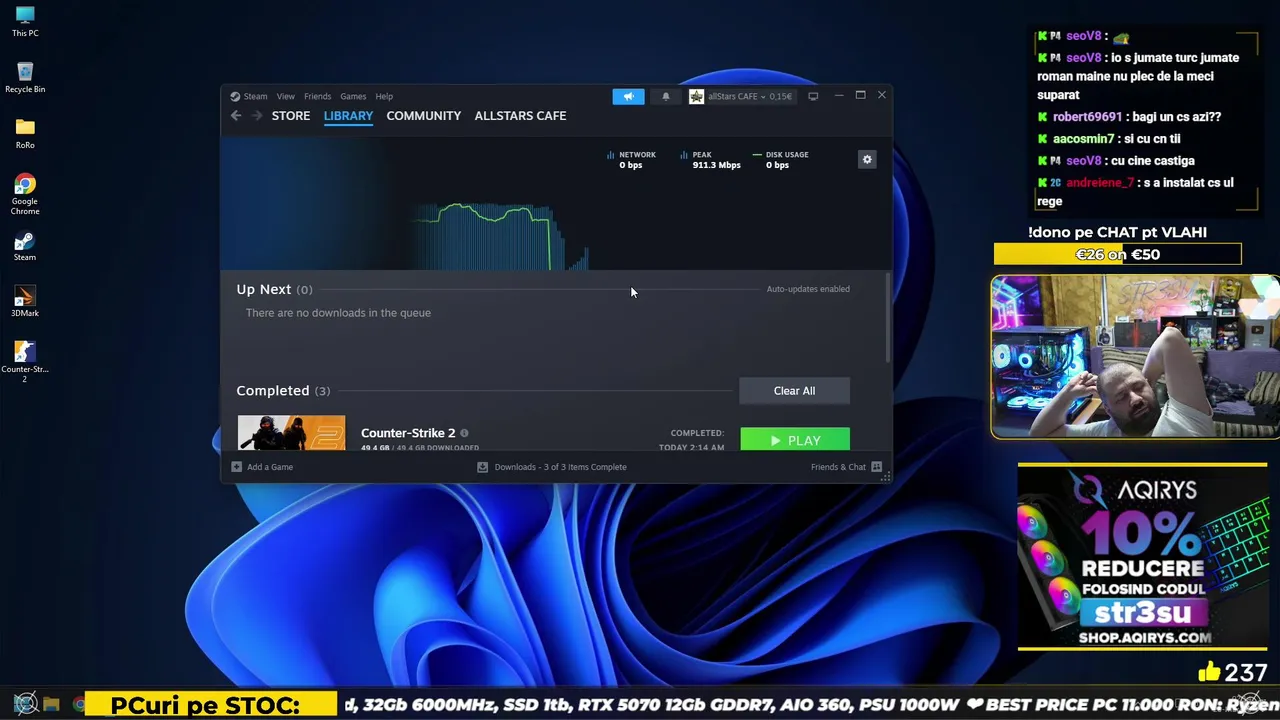Screen dimensions: 1280x720
Task: Open Friends & Chat
Action: [846, 467]
